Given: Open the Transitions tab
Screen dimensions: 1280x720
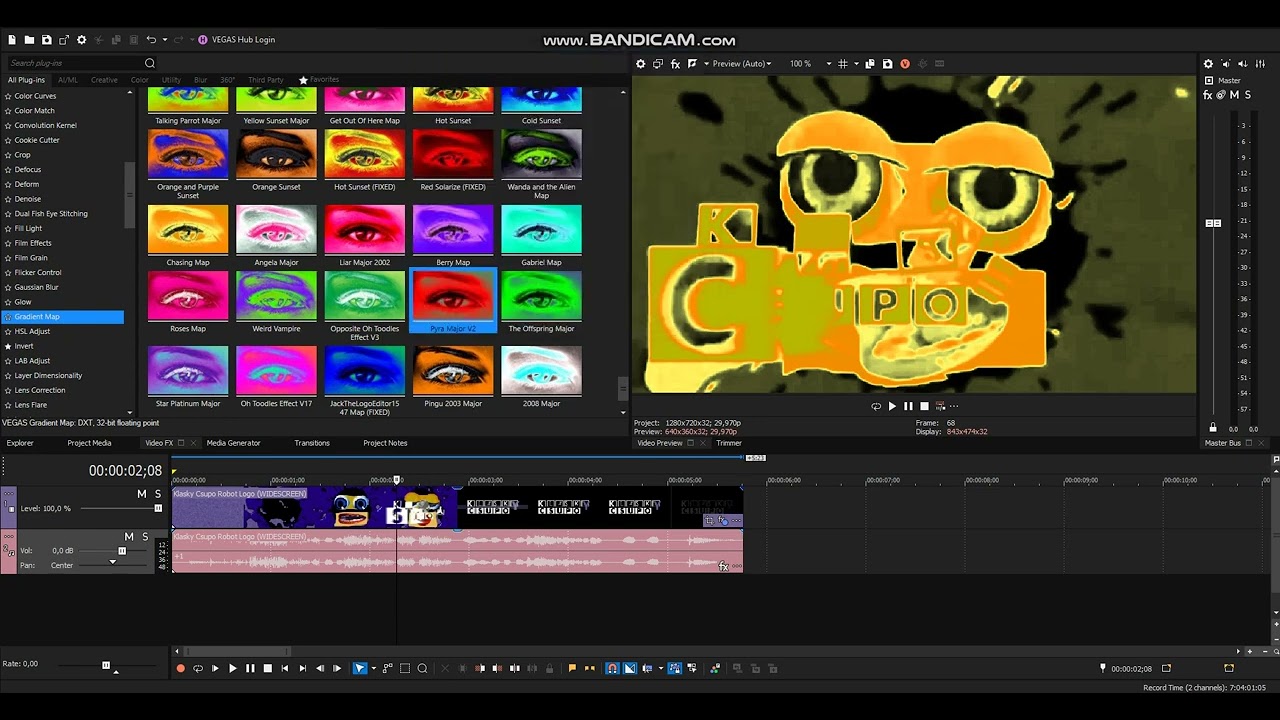Looking at the screenshot, I should [312, 443].
